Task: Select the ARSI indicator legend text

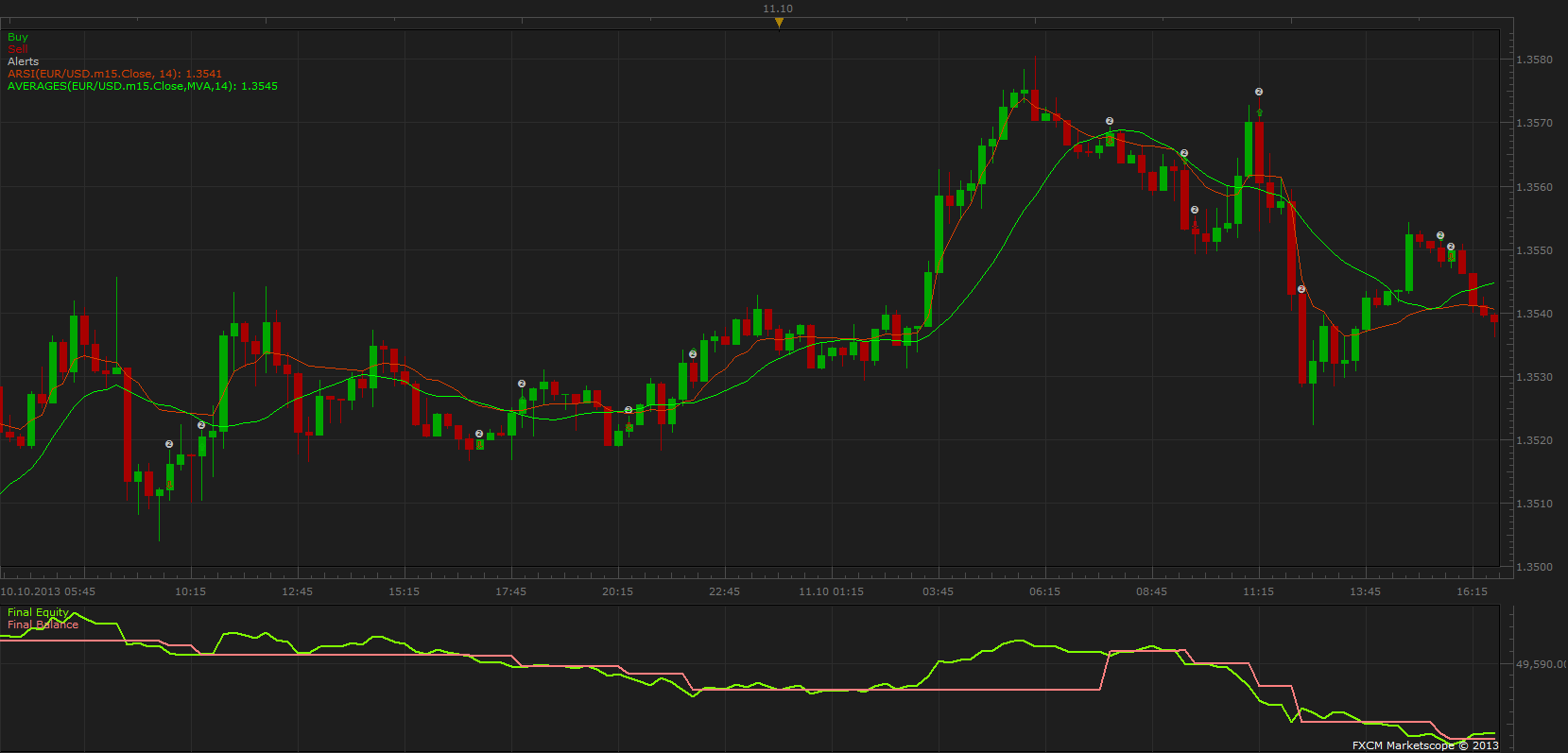Action: pos(115,74)
